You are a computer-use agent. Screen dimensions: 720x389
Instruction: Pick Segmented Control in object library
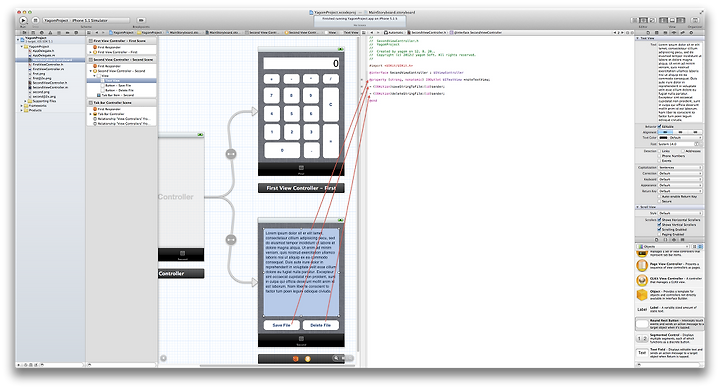[x=669, y=338]
